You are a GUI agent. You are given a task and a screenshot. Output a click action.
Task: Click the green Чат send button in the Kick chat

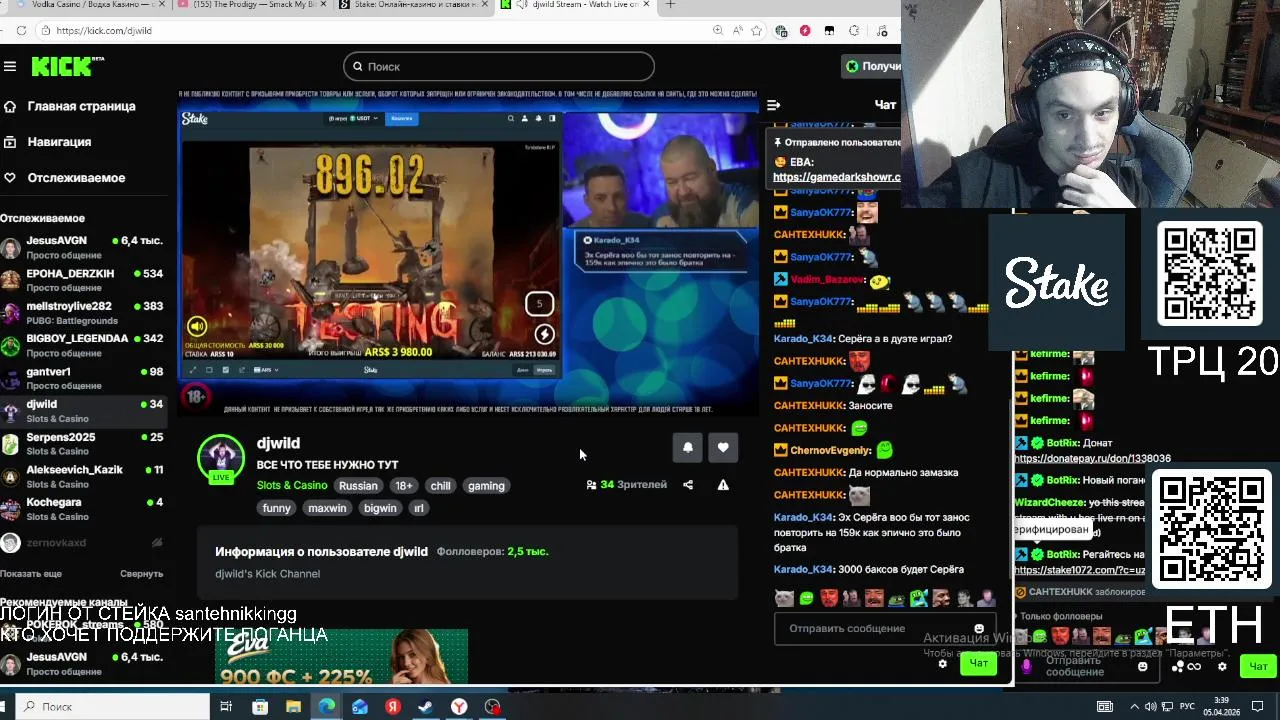pyautogui.click(x=978, y=664)
